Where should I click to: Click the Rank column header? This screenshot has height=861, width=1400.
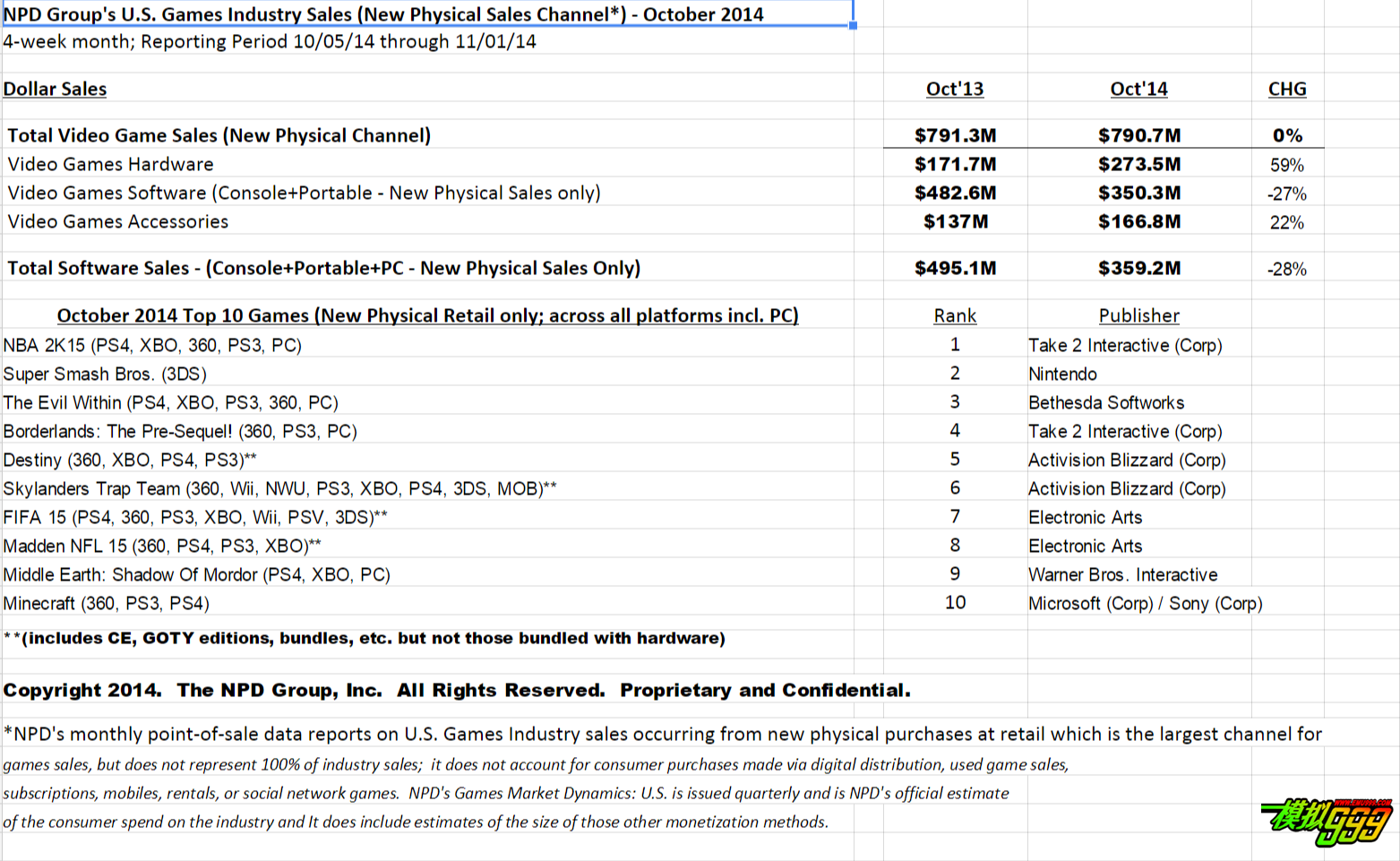click(955, 315)
